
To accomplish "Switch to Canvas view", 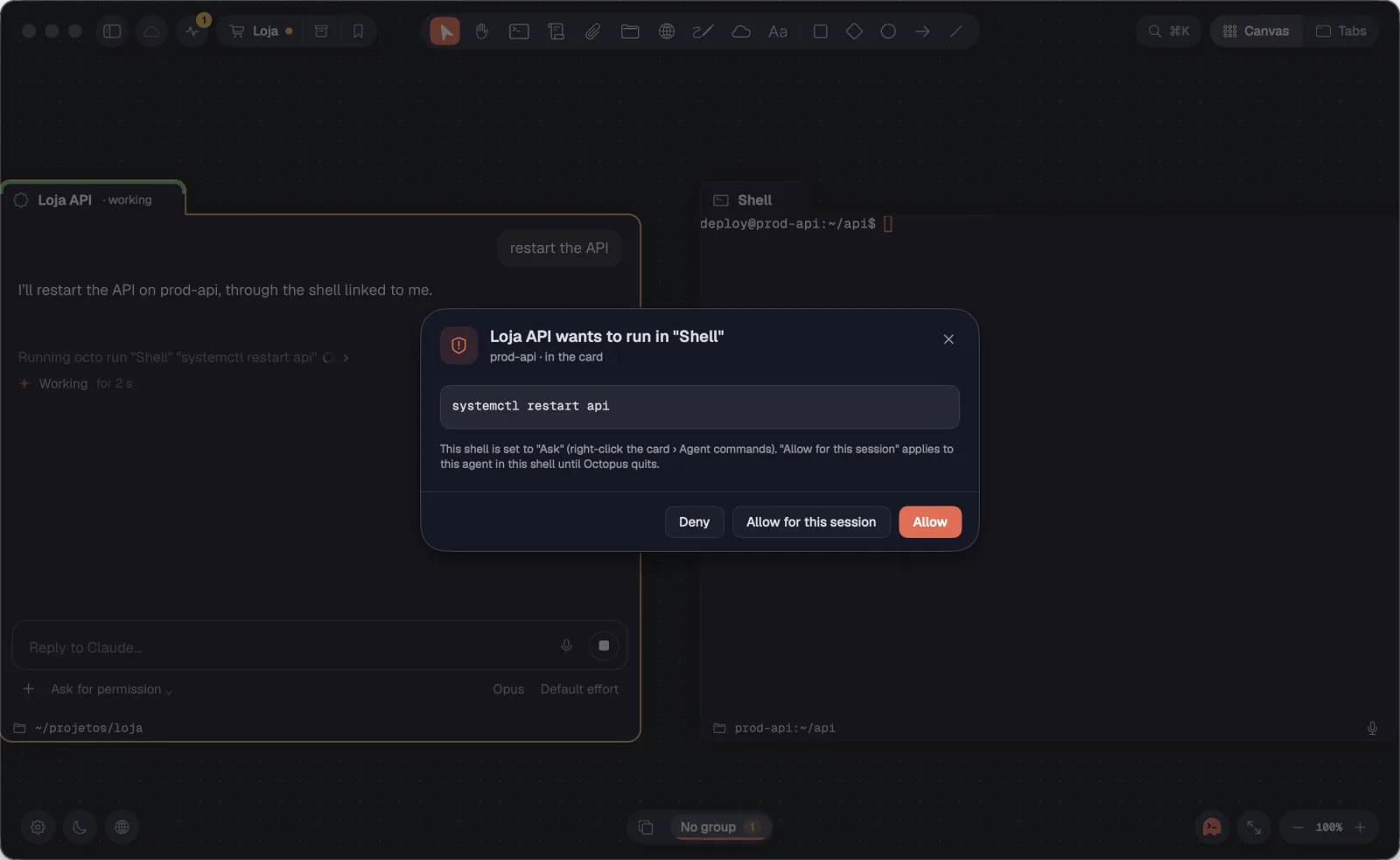I will tap(1256, 31).
